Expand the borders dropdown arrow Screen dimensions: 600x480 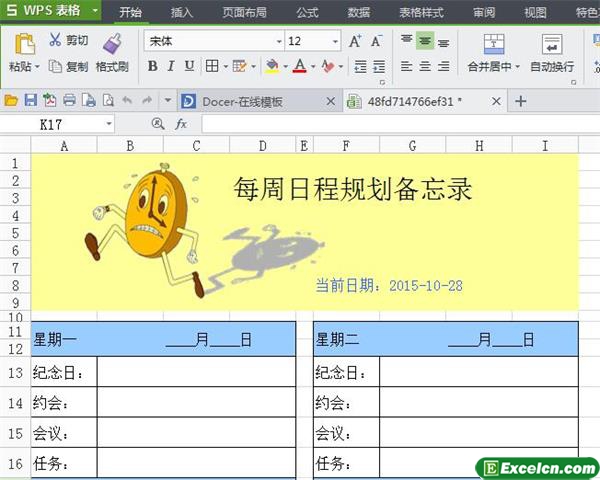click(x=225, y=67)
